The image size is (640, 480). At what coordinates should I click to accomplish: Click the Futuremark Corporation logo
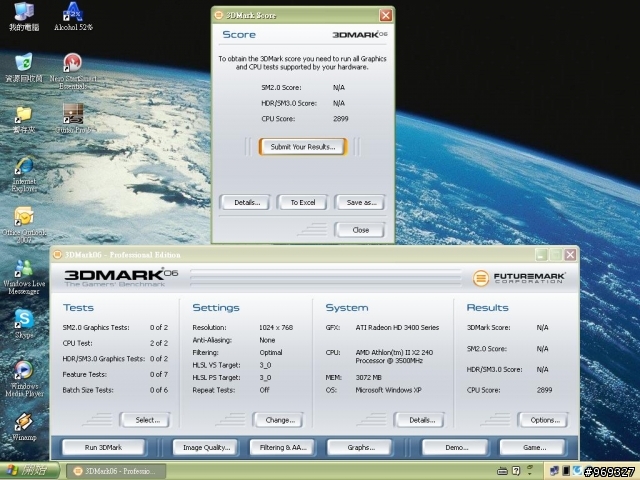pos(519,278)
